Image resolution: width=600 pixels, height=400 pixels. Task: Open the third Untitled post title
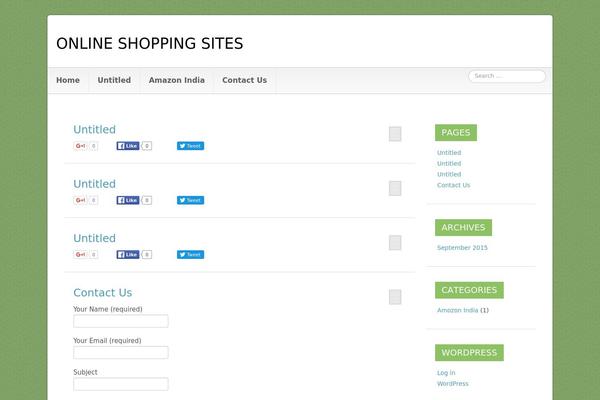(x=95, y=238)
